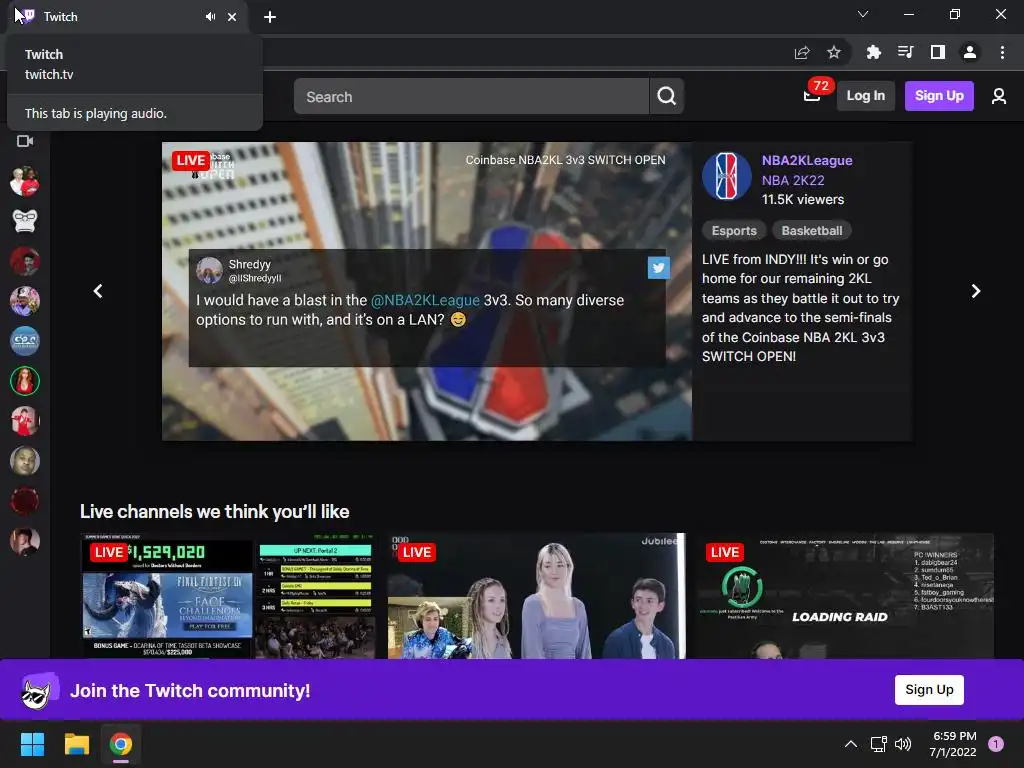Open the media controls icon in Chrome toolbar
Screen dimensions: 1024x768
(905, 52)
